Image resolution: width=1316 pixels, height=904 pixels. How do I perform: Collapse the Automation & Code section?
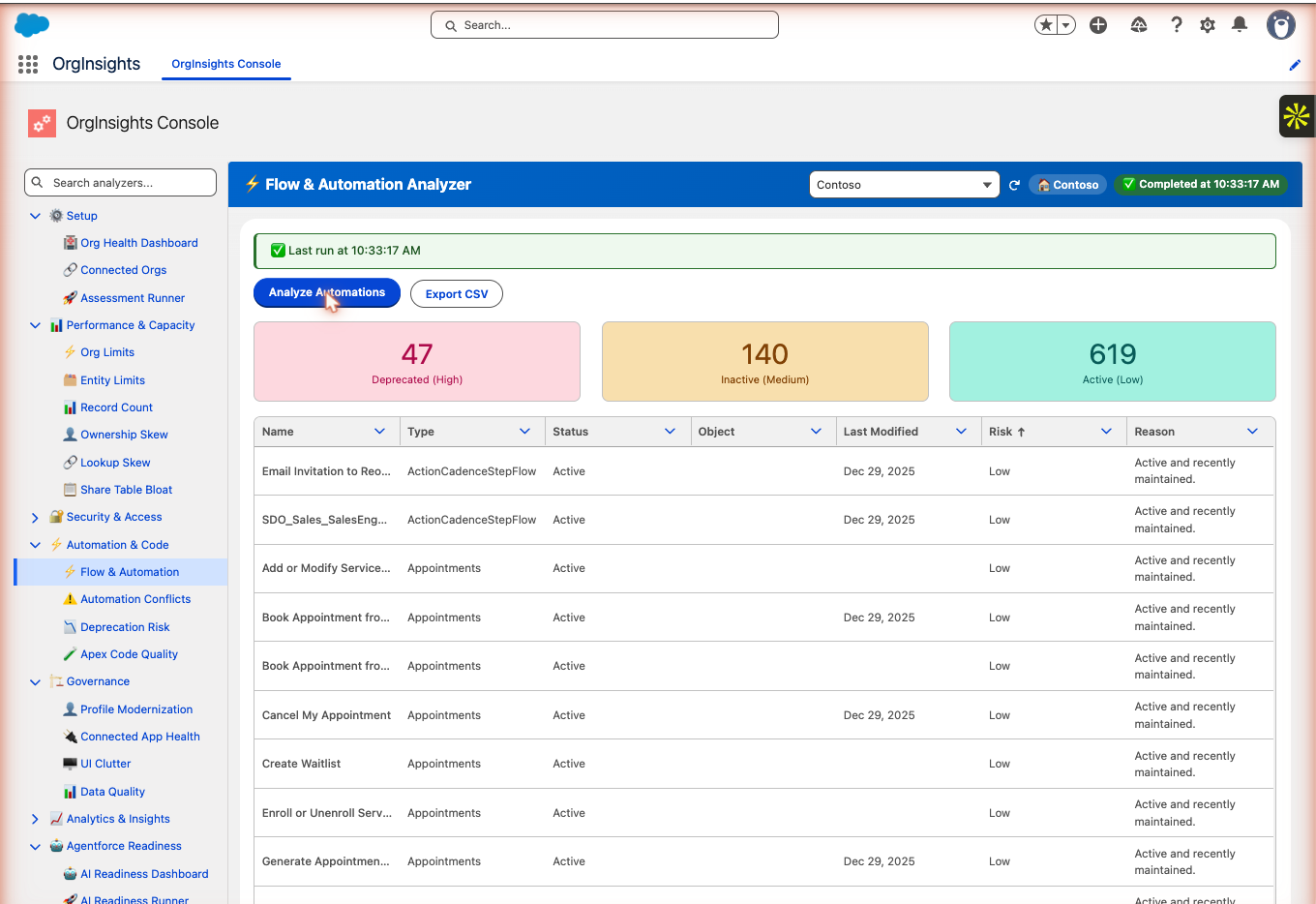pyautogui.click(x=36, y=545)
